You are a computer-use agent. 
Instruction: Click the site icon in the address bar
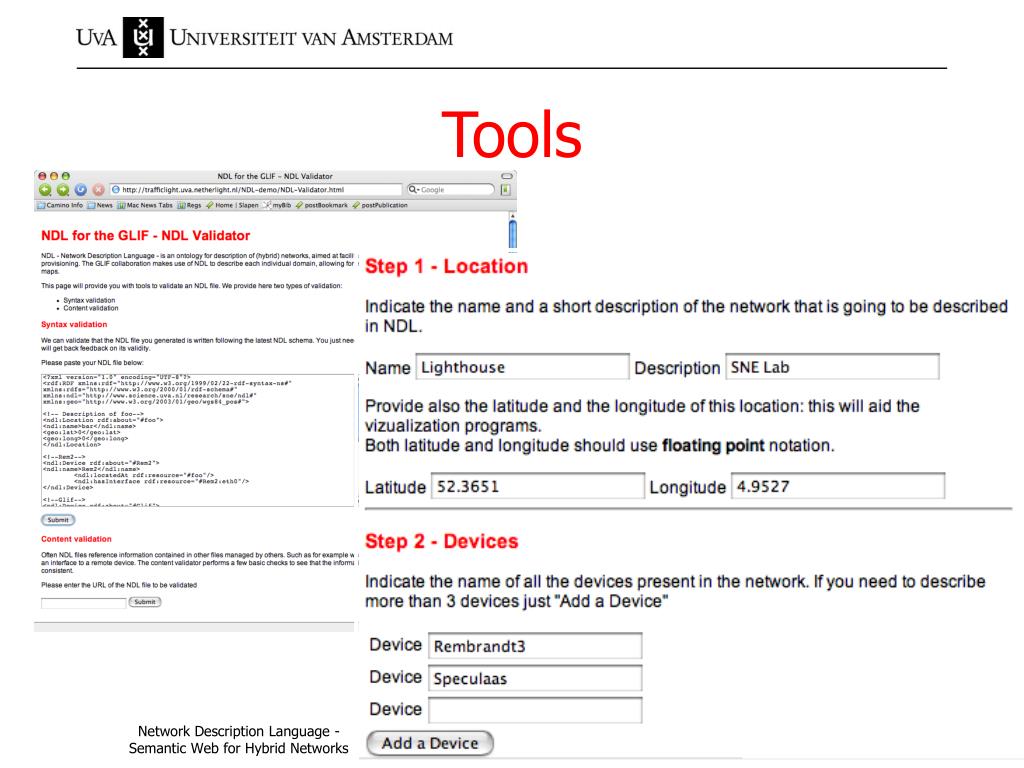click(116, 190)
